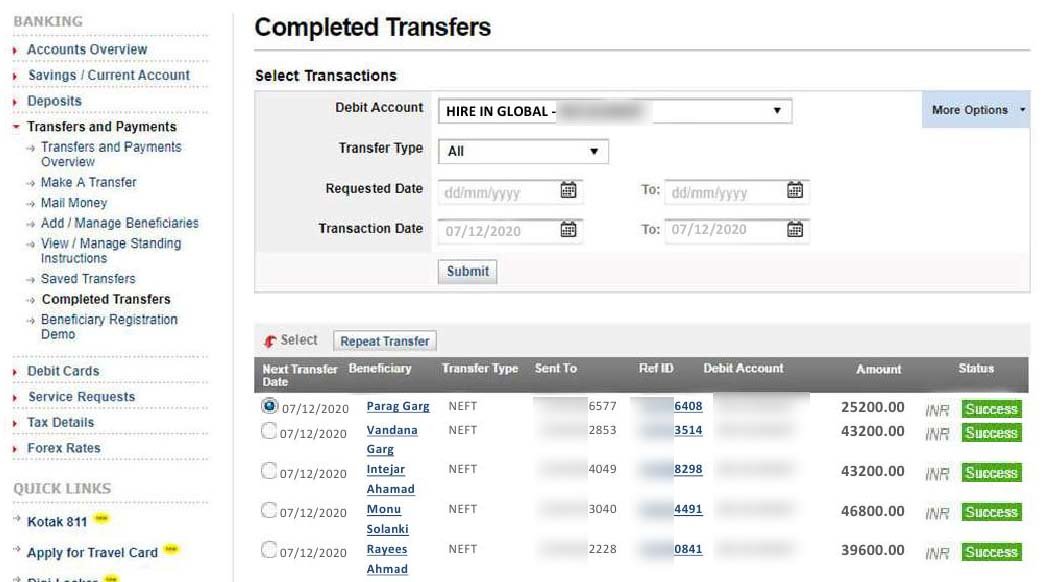Go to Make A Transfer
1058x582 pixels.
click(89, 182)
